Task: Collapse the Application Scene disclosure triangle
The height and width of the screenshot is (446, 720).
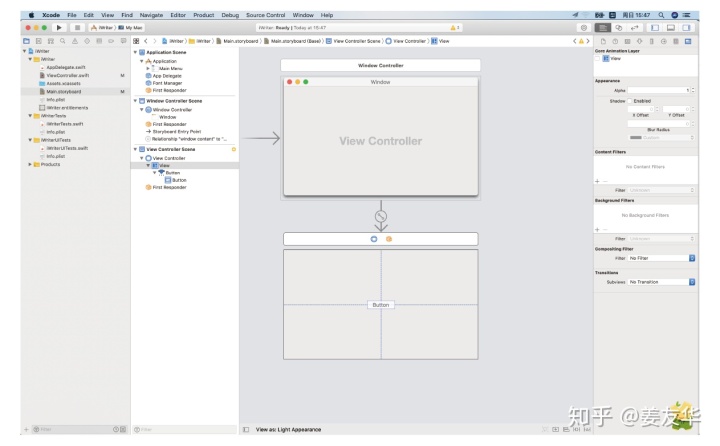Action: pos(135,52)
